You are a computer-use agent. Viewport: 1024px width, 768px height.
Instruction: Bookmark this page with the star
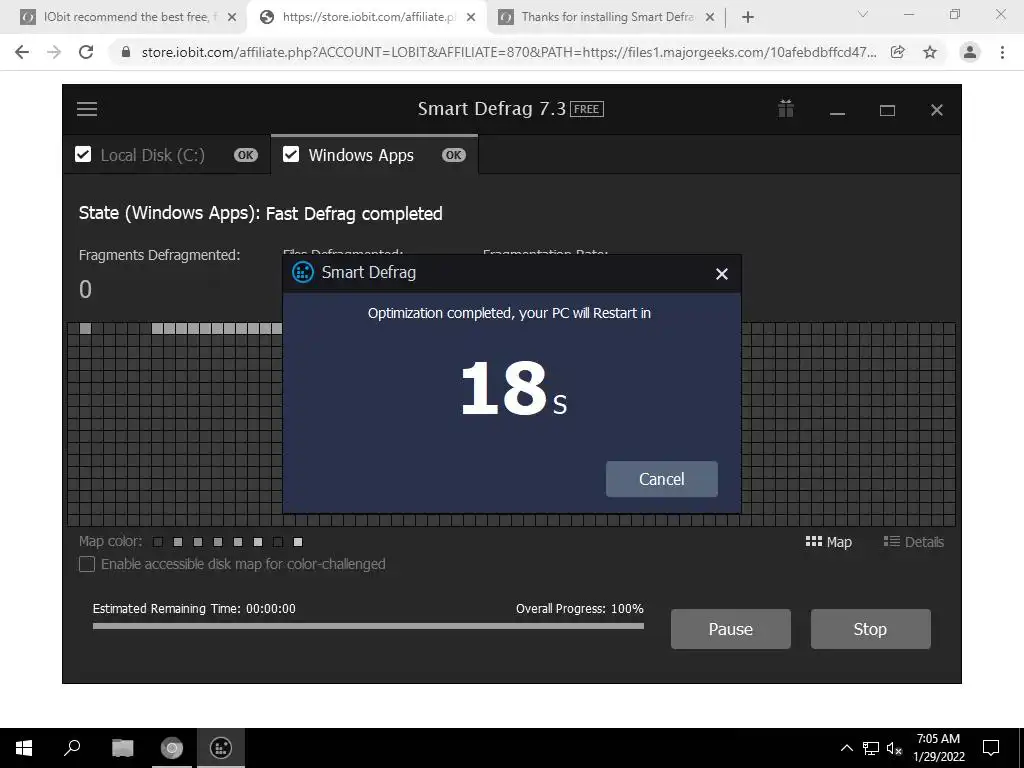click(x=930, y=52)
